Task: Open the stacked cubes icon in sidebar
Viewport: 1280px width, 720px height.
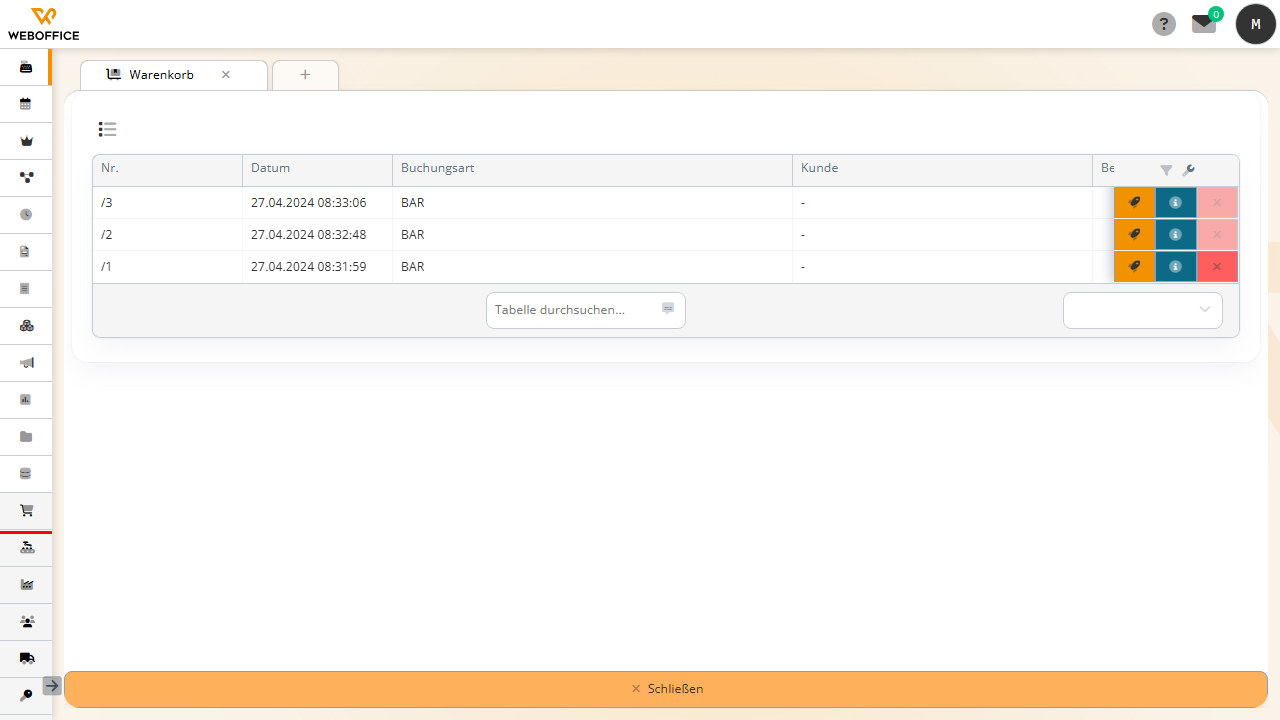Action: 26,325
